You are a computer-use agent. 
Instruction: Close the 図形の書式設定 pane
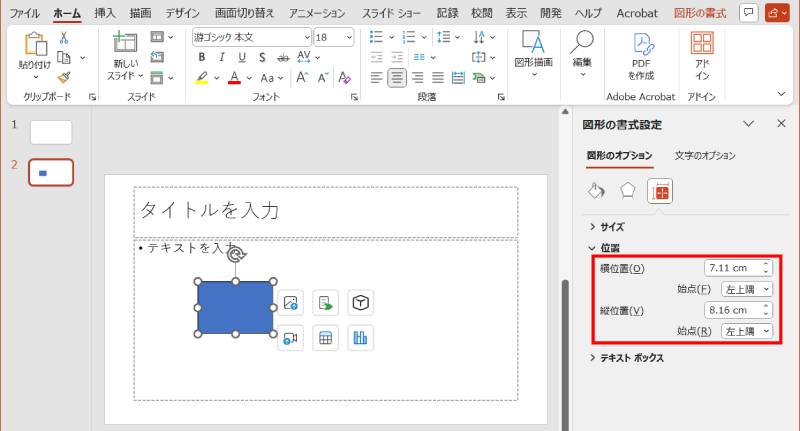tap(781, 123)
